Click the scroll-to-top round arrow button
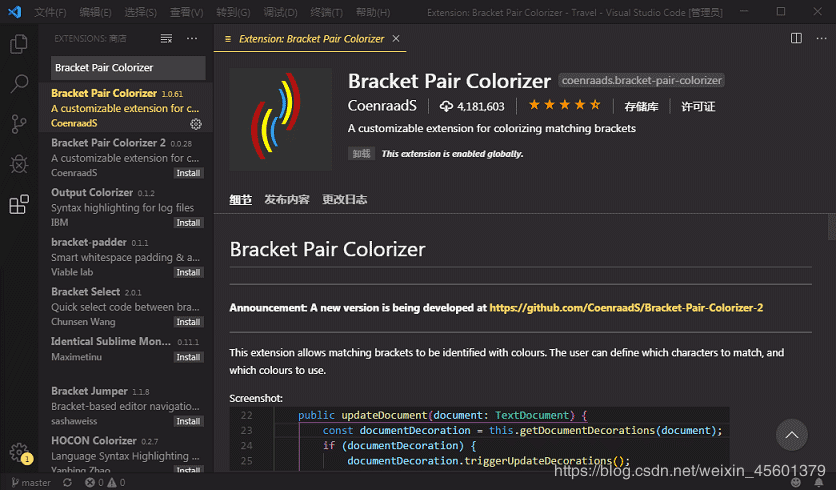This screenshot has height=490, width=836. [792, 435]
